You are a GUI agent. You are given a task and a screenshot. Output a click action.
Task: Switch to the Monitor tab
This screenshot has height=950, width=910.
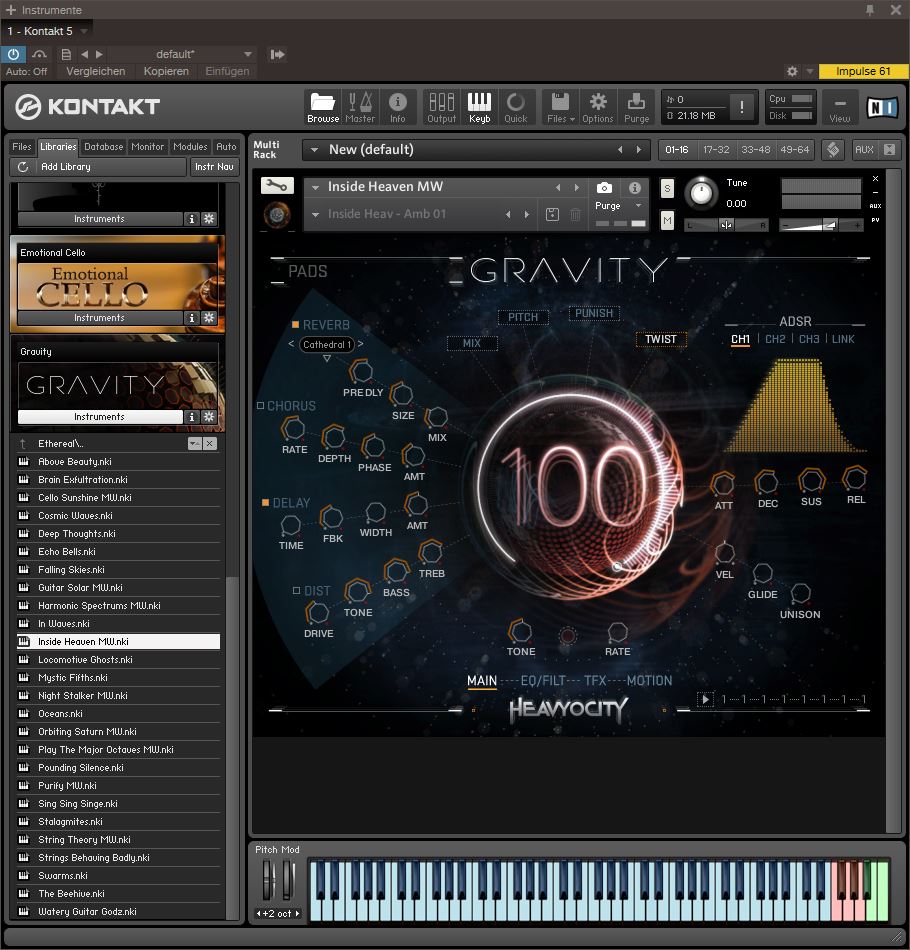tap(147, 147)
